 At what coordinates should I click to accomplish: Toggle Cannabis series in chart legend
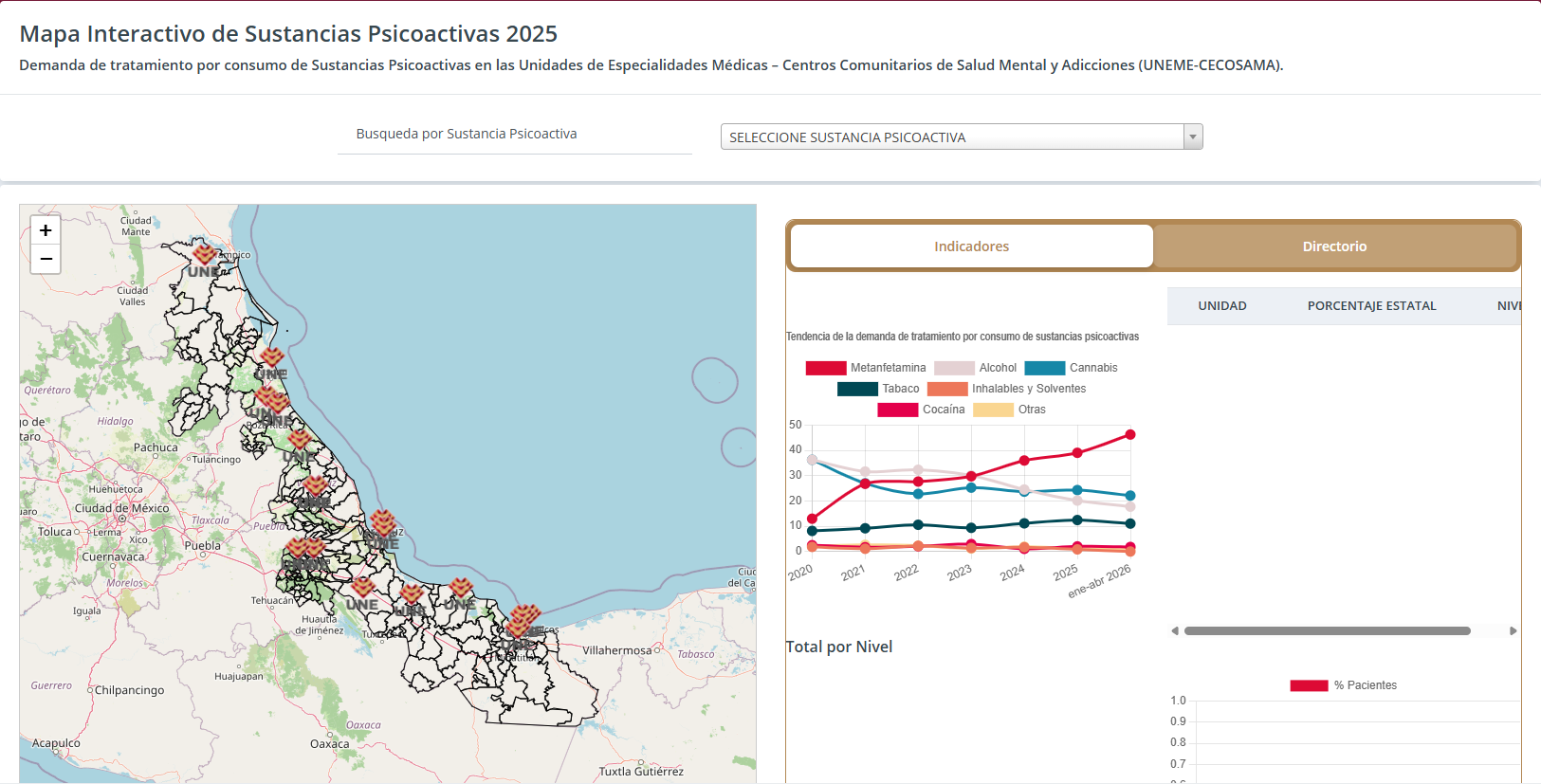point(1071,368)
